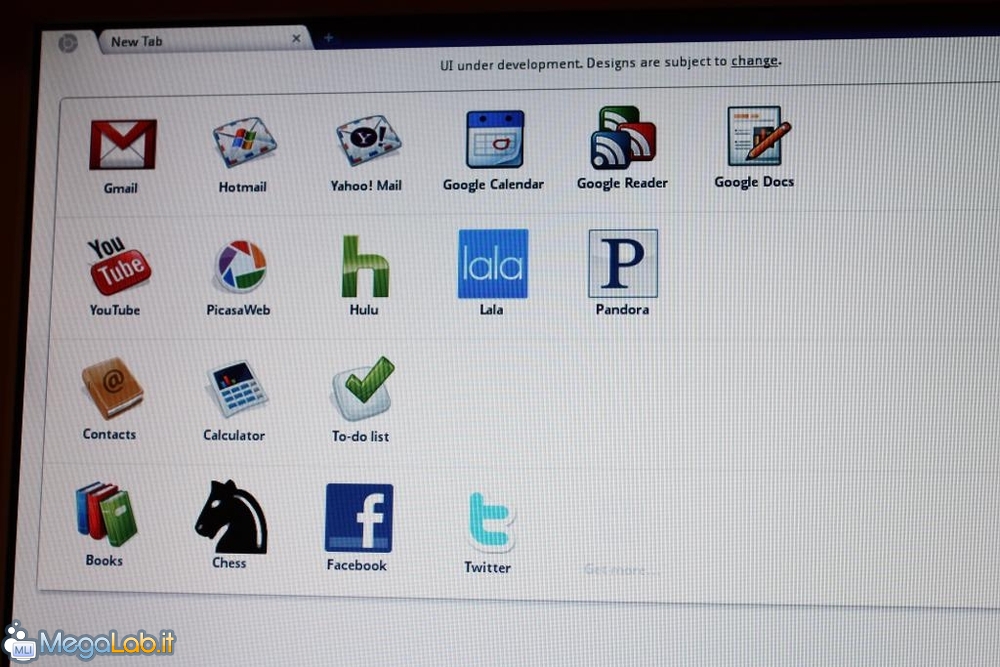This screenshot has height=667, width=1000.
Task: Open the Google Calendar icon
Action: pyautogui.click(x=495, y=138)
